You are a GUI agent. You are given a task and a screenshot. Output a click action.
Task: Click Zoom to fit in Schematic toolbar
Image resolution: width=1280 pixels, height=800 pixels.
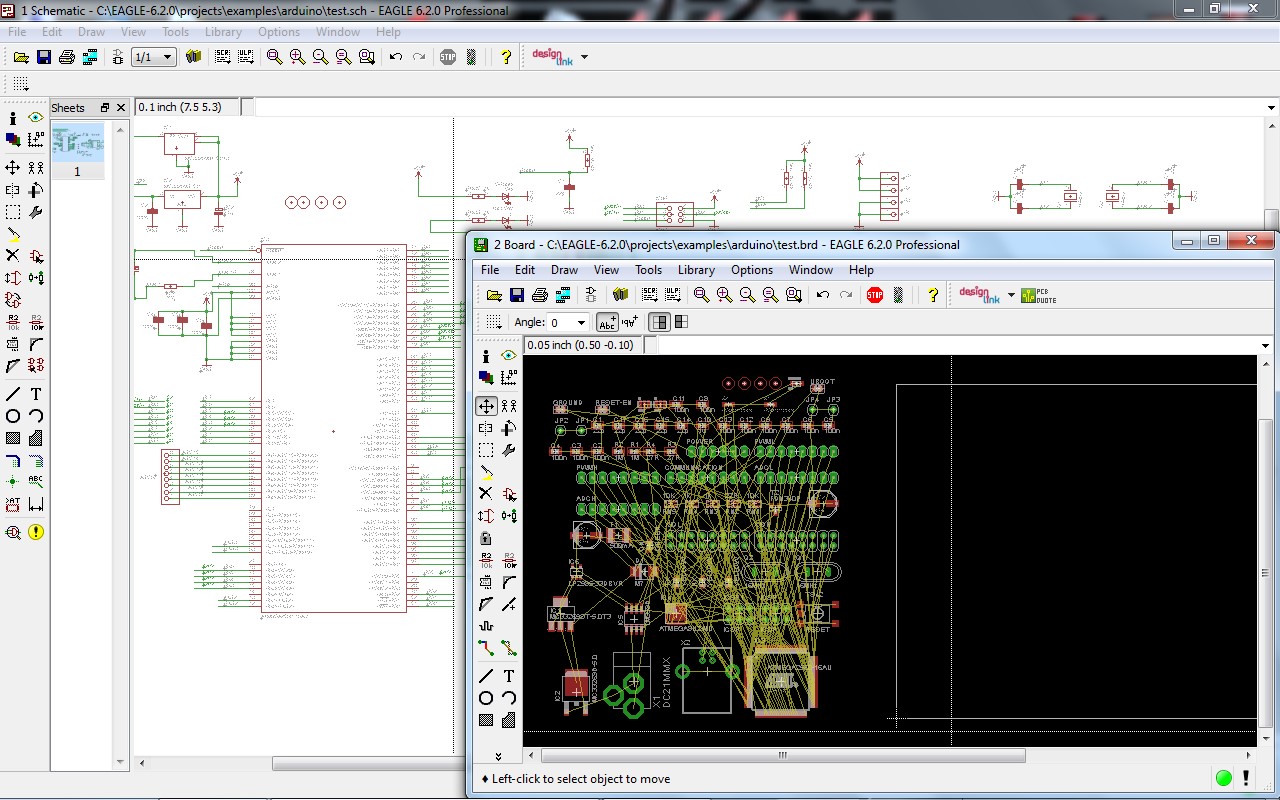[x=274, y=57]
